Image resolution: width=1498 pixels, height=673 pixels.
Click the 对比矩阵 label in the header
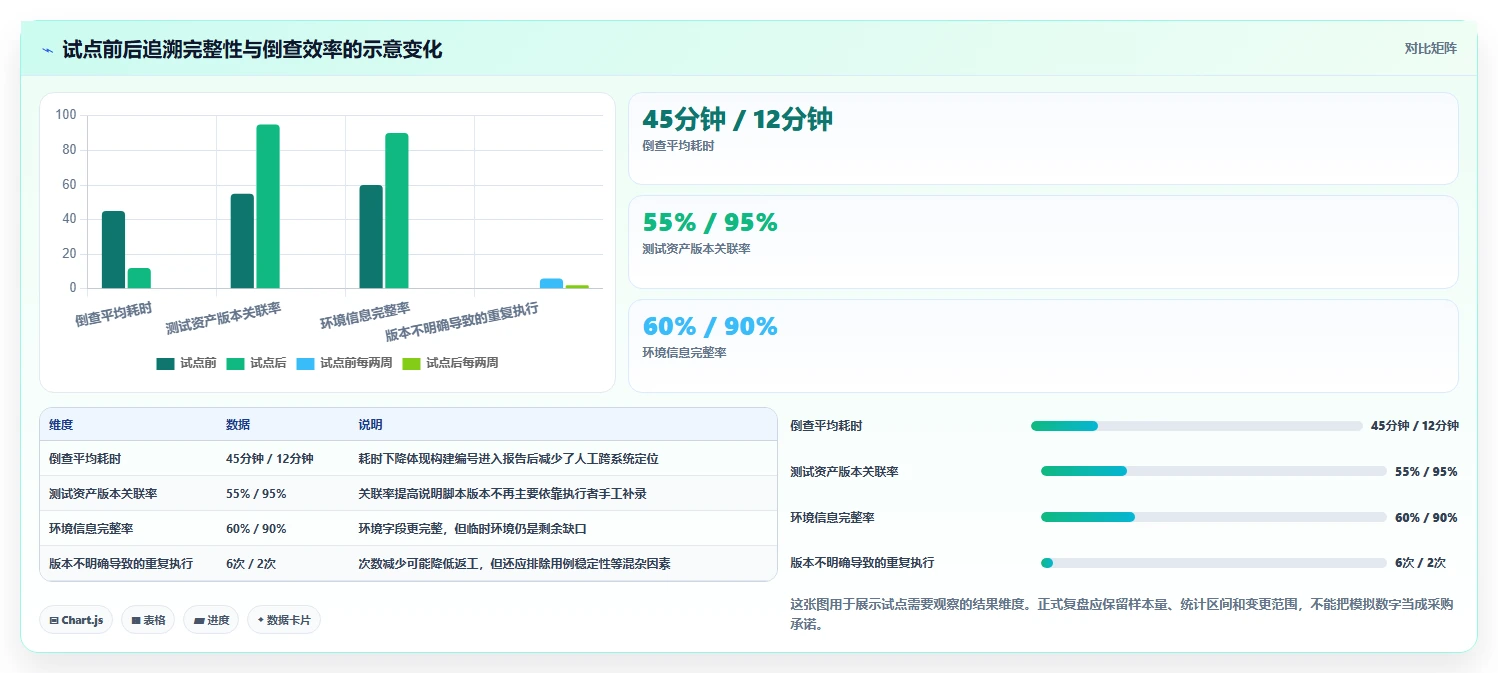(x=1431, y=48)
